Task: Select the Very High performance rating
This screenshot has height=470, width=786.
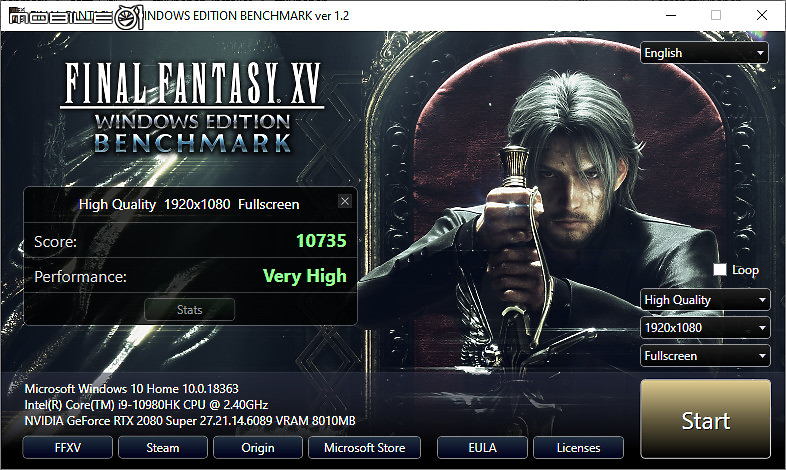Action: 305,276
